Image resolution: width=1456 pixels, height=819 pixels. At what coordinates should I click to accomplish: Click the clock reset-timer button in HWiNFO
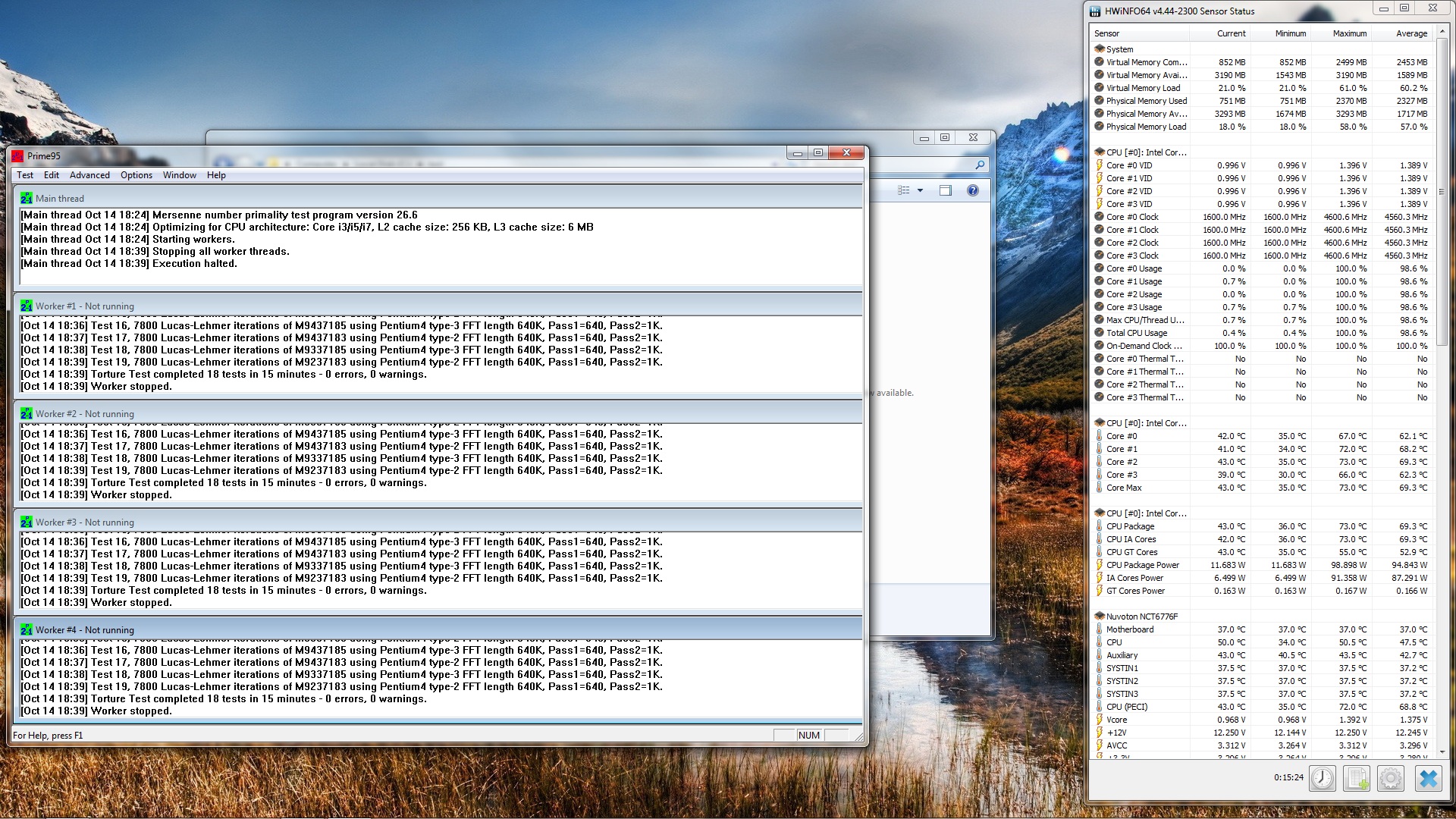[x=1323, y=778]
